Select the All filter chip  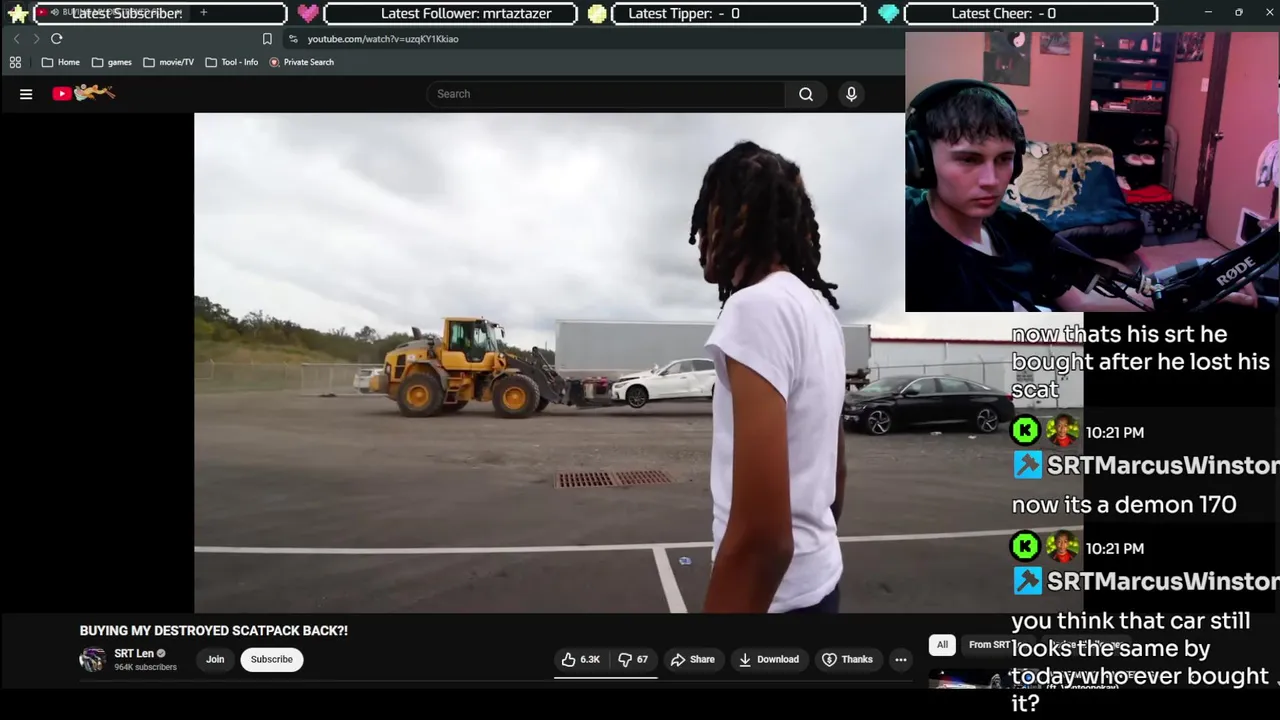pyautogui.click(x=942, y=645)
